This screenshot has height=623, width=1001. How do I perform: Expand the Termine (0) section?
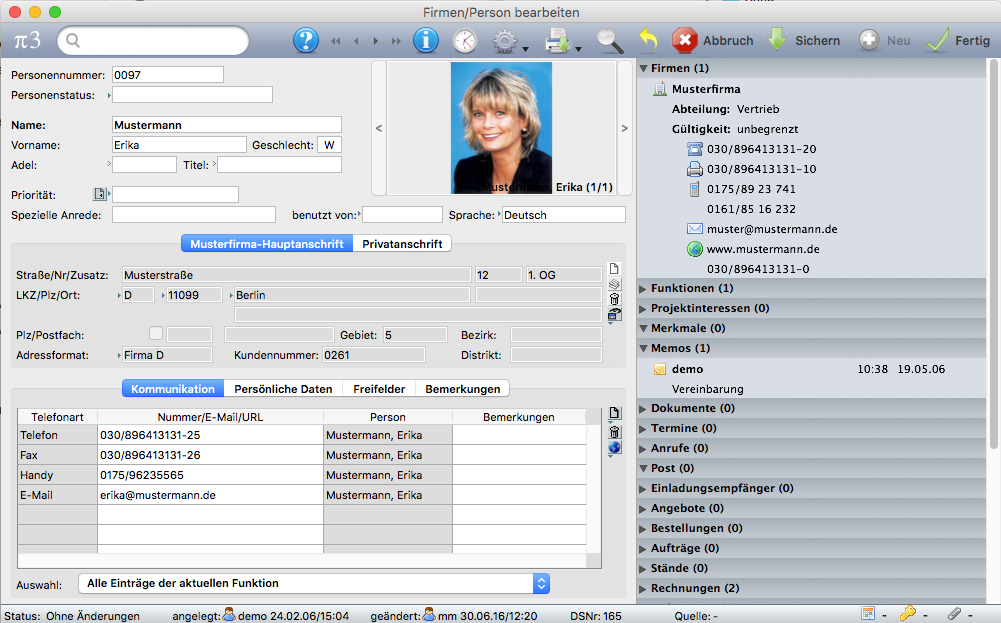click(x=644, y=428)
